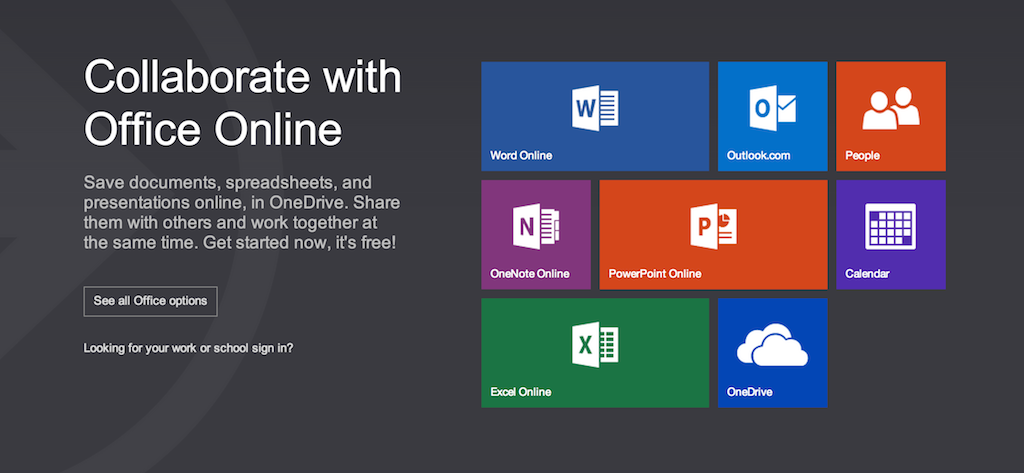Open Word Online via its W icon
Viewport: 1024px width, 473px height.
coord(595,108)
